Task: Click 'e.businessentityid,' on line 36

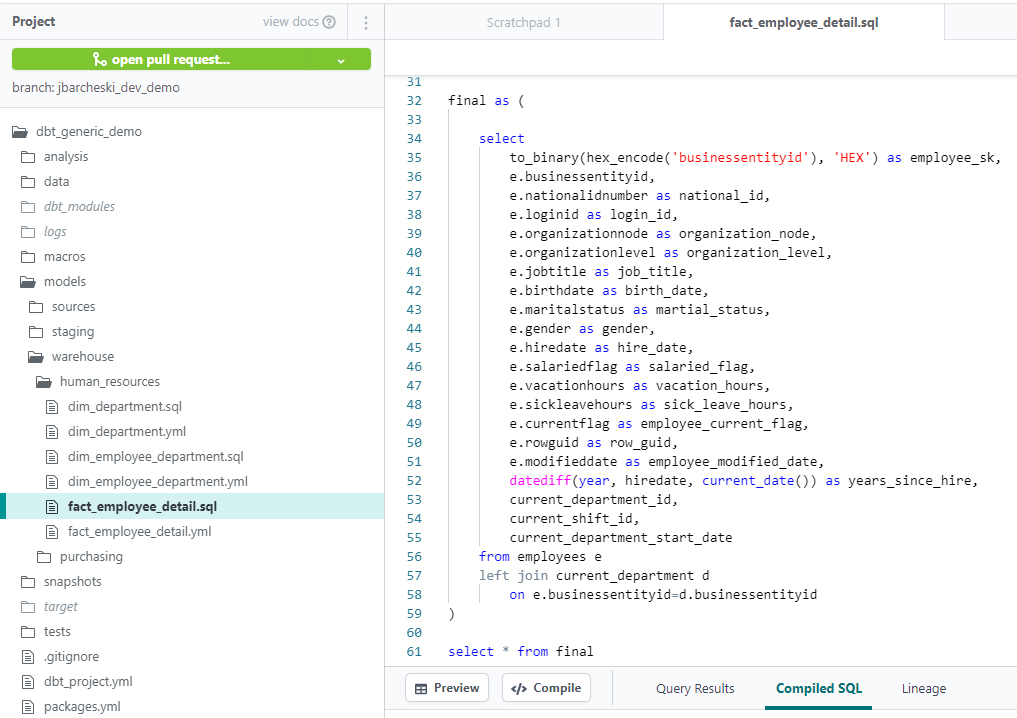Action: tap(582, 177)
